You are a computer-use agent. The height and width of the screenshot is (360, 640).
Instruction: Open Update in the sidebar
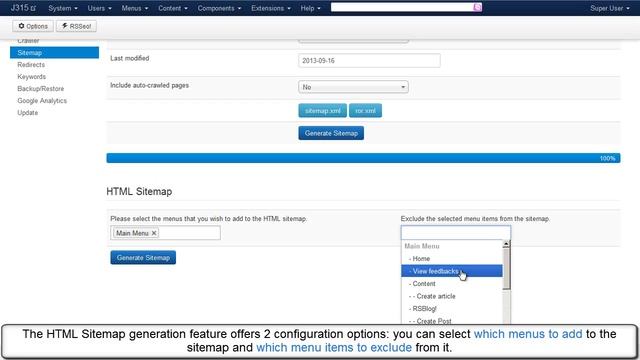(27, 113)
